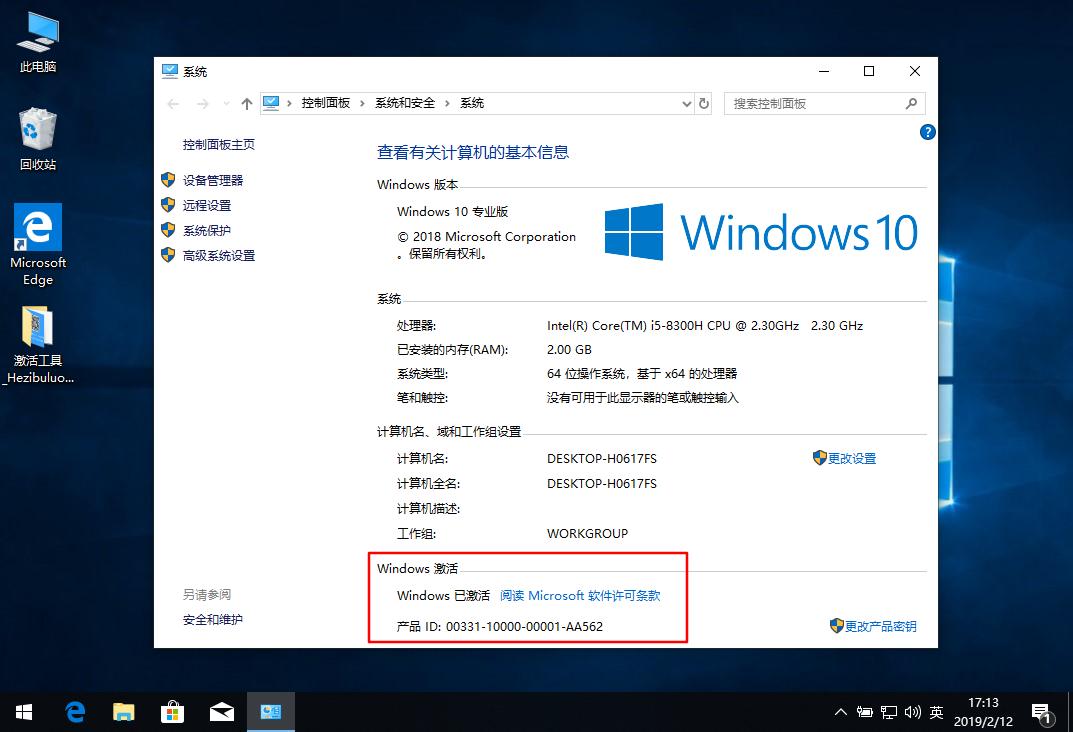Click the blue help question mark icon
Image resolution: width=1073 pixels, height=732 pixels.
927,131
